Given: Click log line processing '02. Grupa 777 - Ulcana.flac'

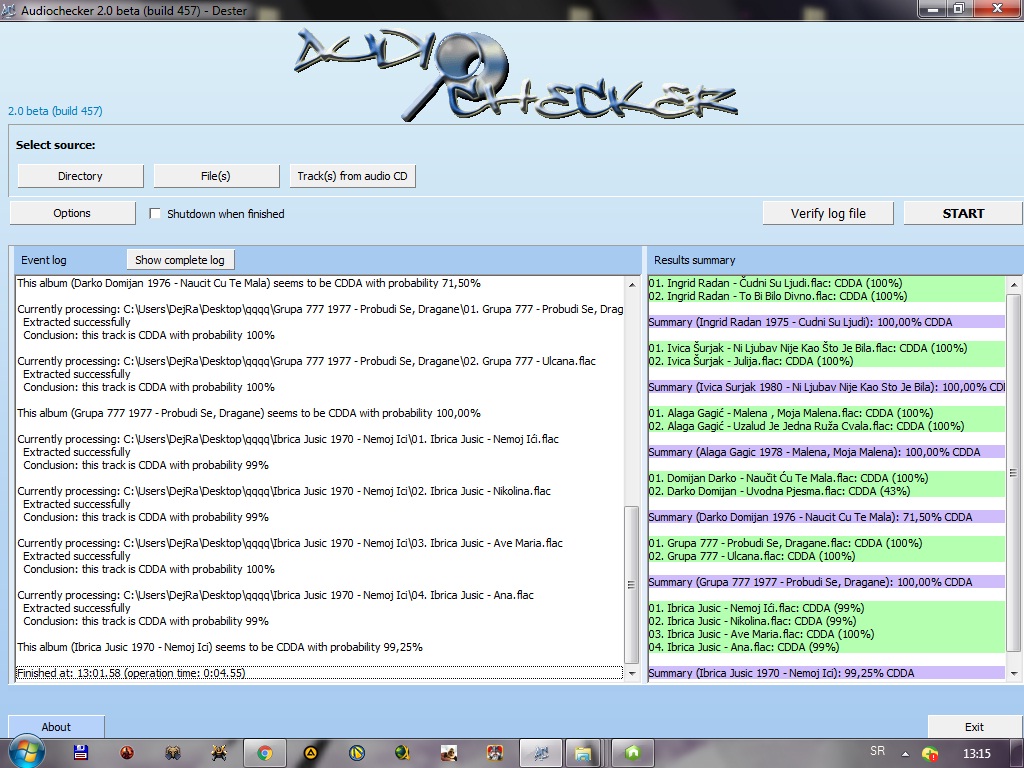Looking at the screenshot, I should (x=306, y=361).
